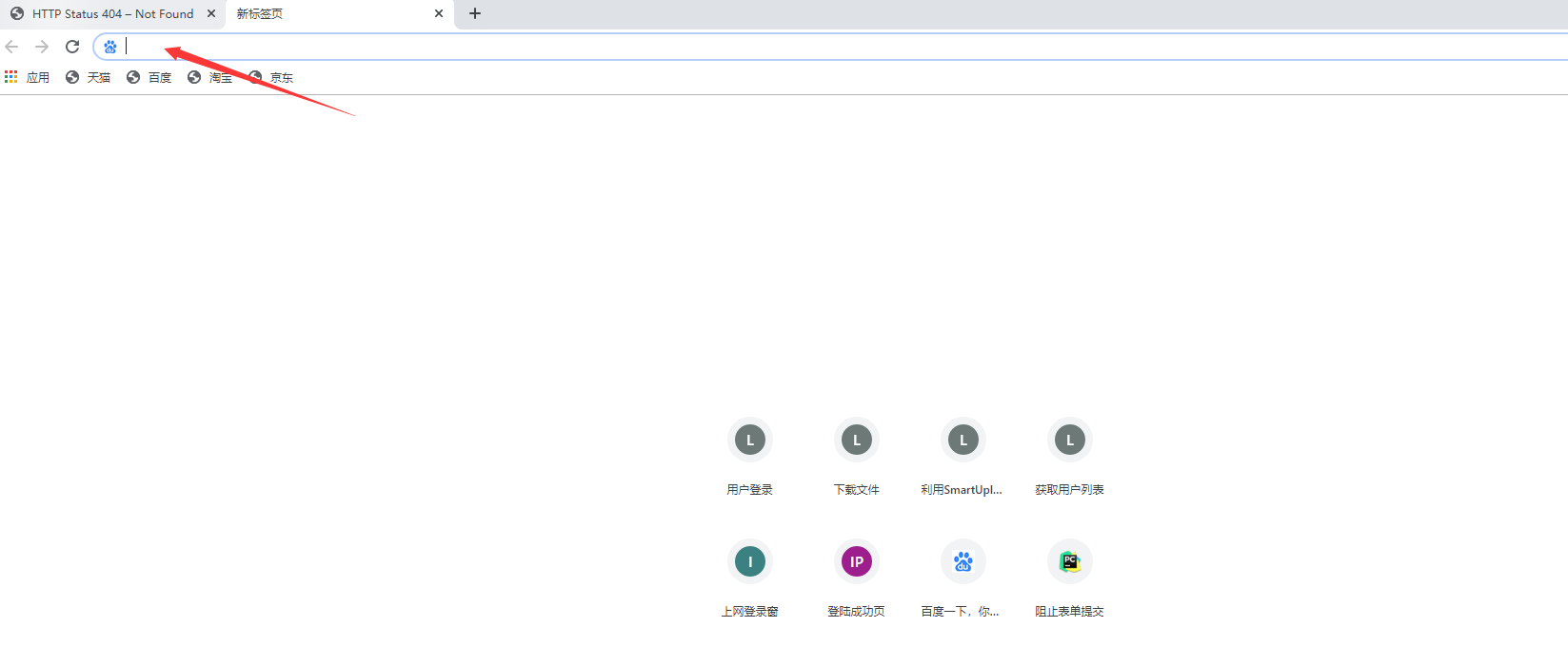
Task: Click the 上网登录窗 label text
Action: [x=750, y=612]
